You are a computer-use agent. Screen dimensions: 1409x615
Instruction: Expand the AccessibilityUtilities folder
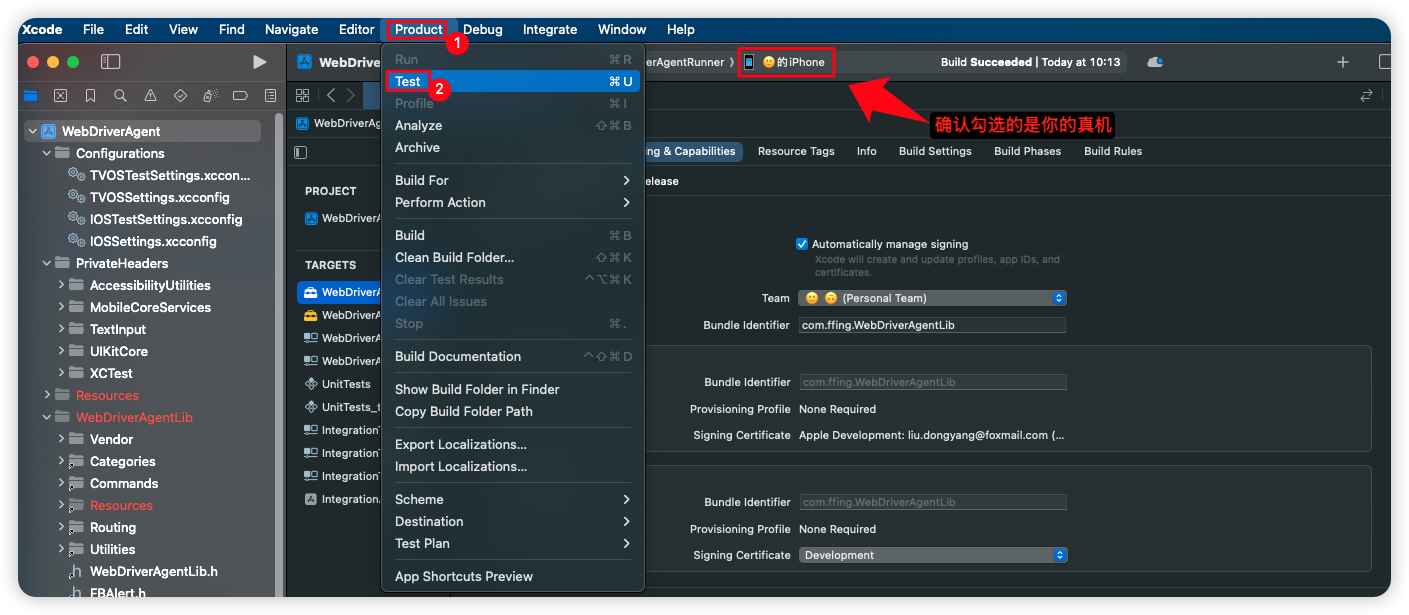click(x=61, y=286)
